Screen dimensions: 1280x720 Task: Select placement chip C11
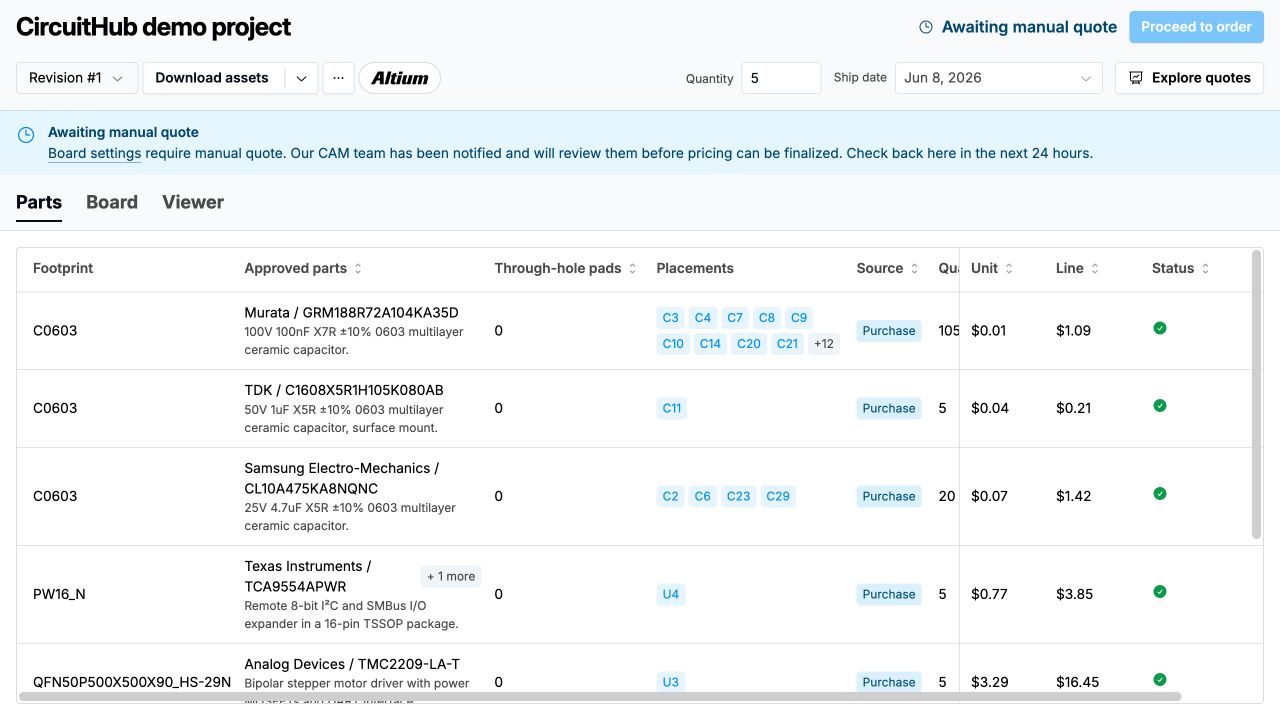coord(671,408)
